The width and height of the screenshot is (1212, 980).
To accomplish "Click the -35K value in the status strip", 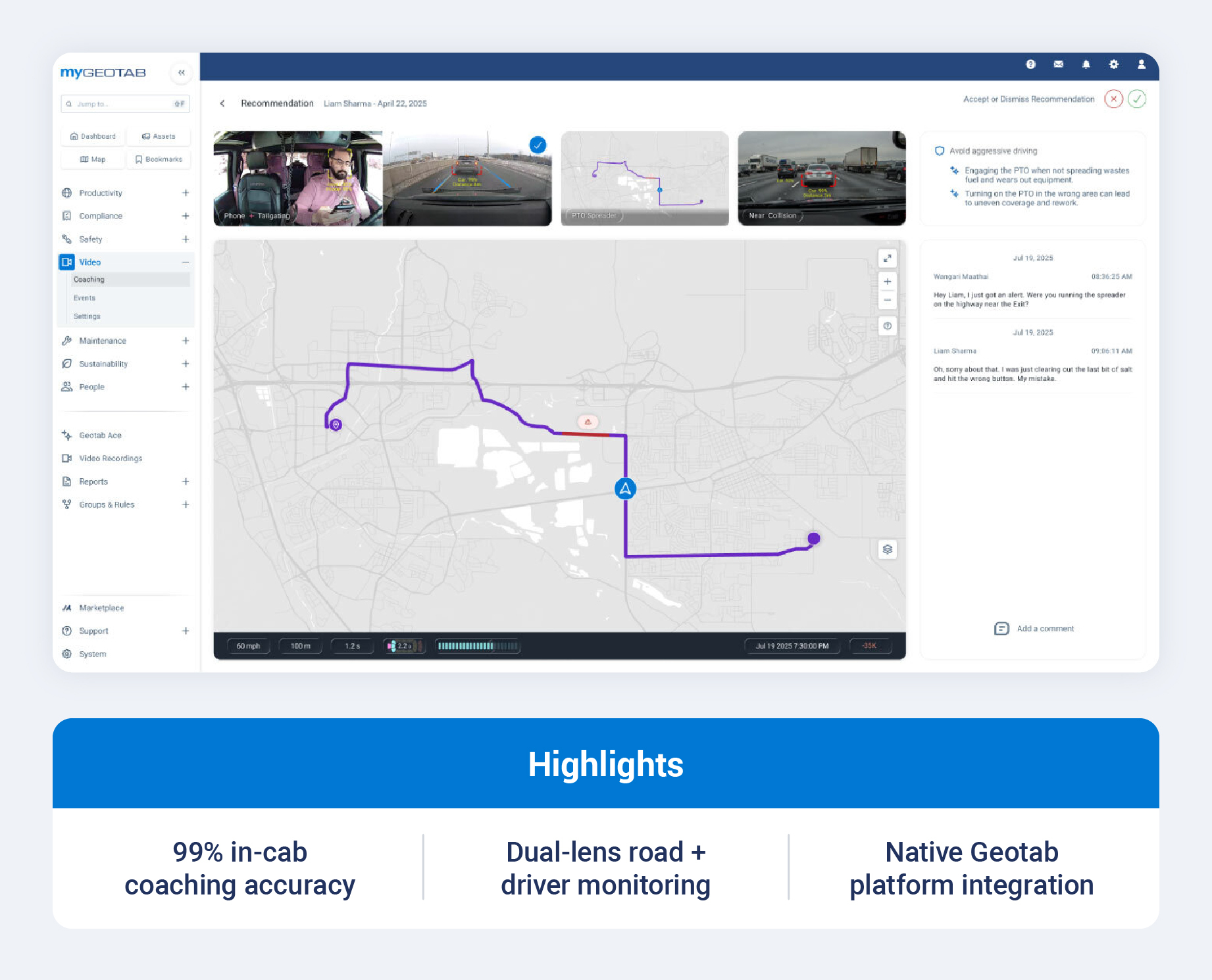I will tap(869, 646).
